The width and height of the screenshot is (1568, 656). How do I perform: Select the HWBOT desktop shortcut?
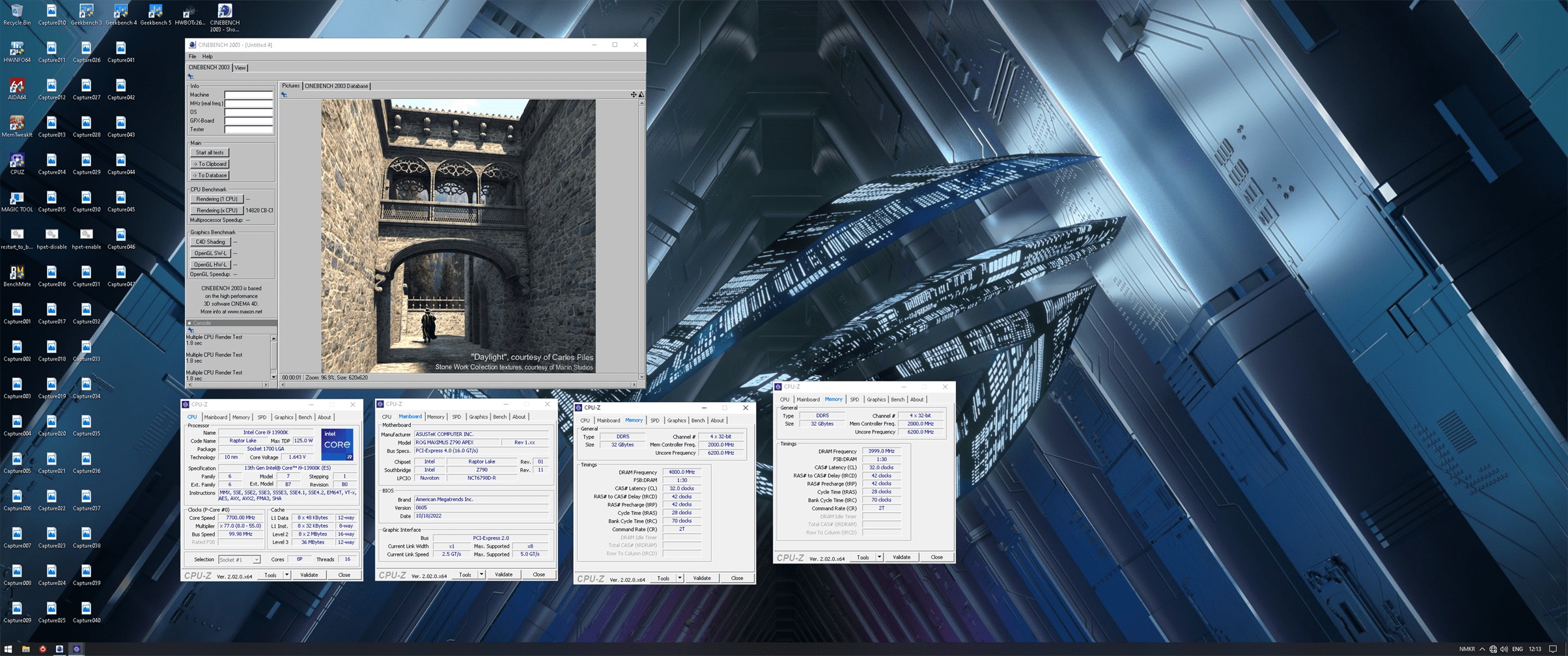pyautogui.click(x=189, y=14)
